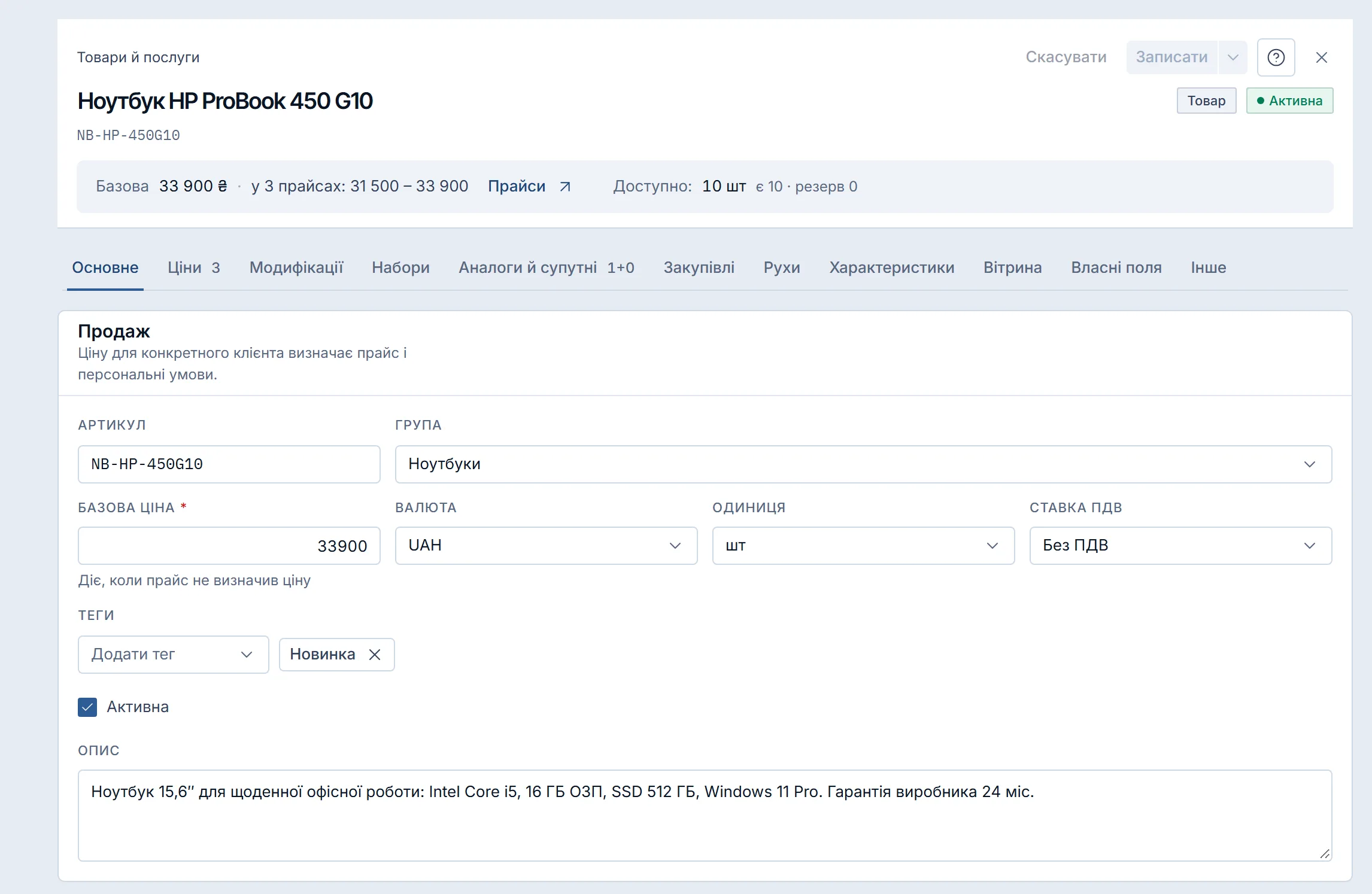Image resolution: width=1372 pixels, height=894 pixels.
Task: Open the Ставка ПДВ dropdown
Action: pyautogui.click(x=1180, y=546)
